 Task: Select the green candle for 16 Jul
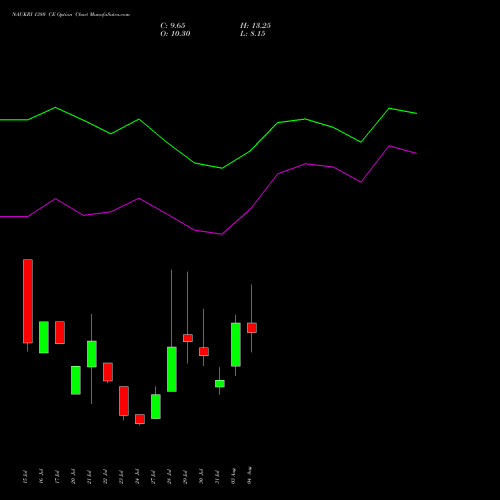[x=44, y=337]
